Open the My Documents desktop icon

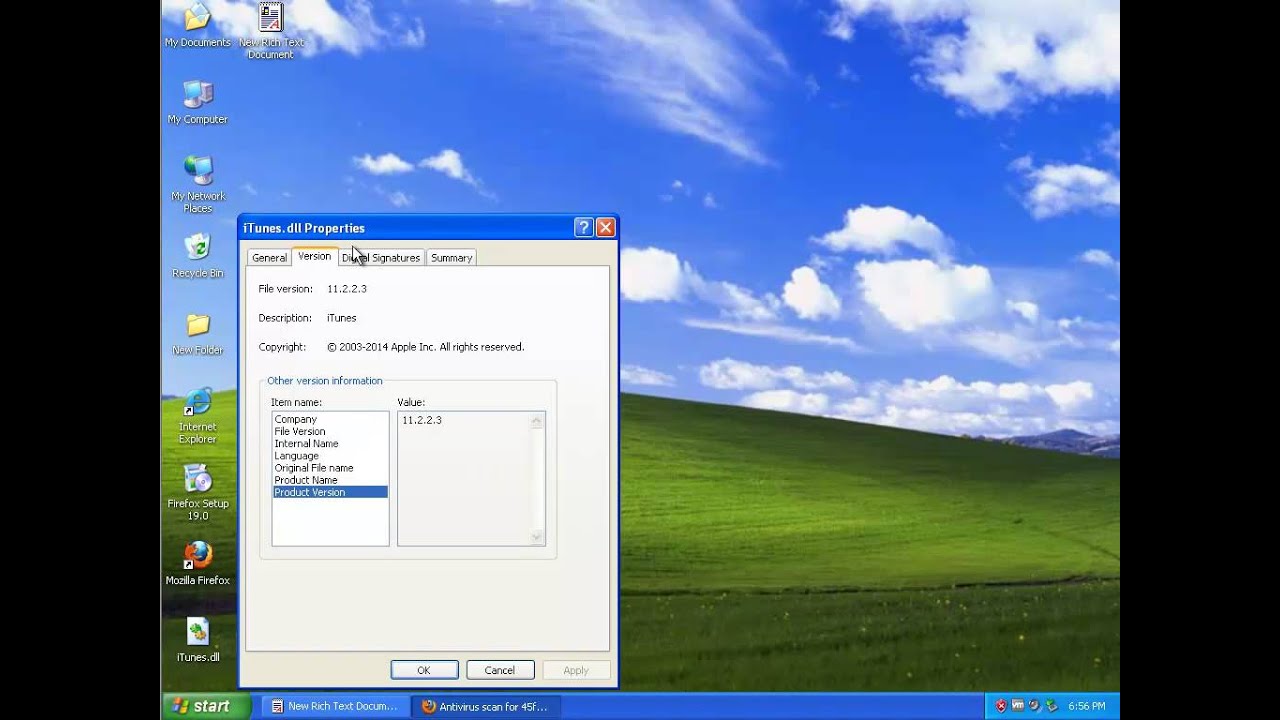click(198, 24)
